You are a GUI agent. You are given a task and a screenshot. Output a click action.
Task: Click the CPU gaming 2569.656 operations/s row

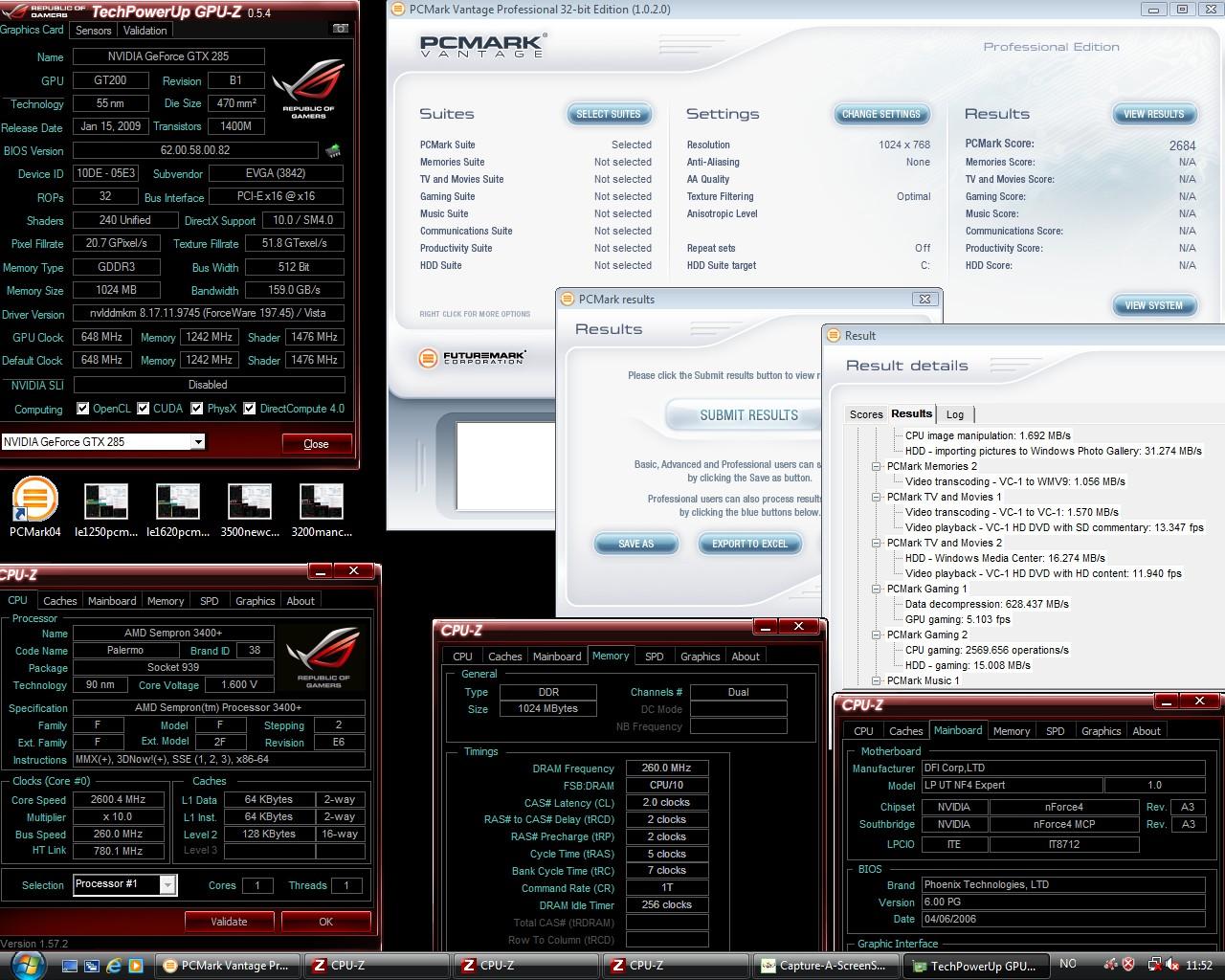(x=987, y=650)
